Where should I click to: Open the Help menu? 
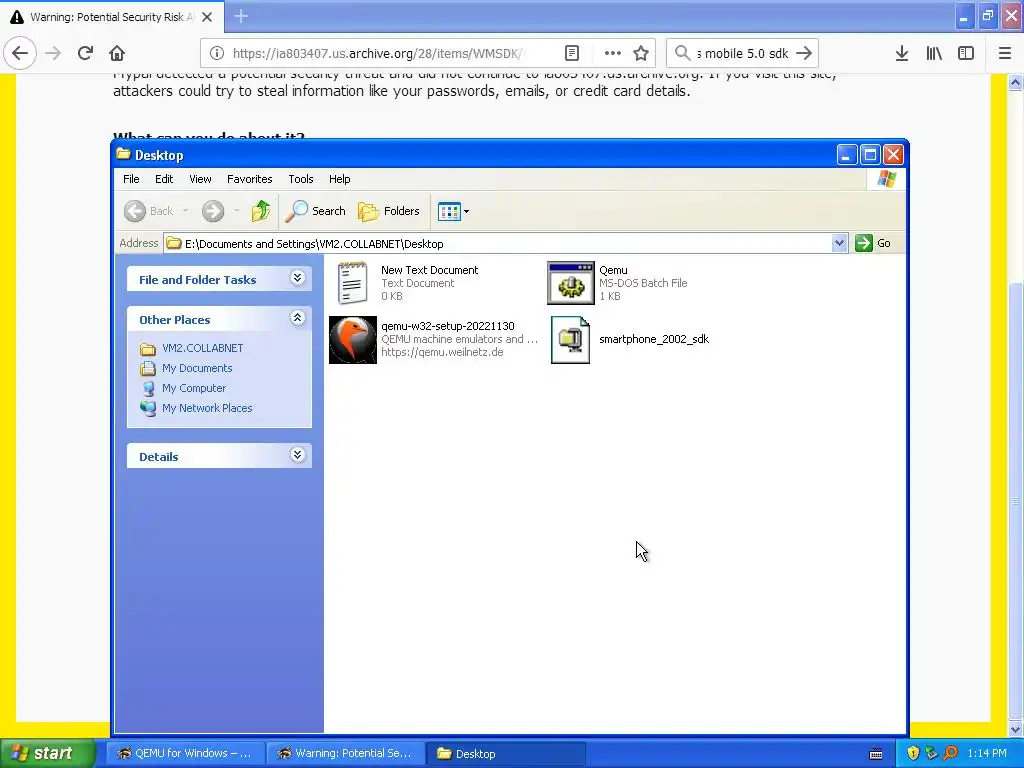339,179
